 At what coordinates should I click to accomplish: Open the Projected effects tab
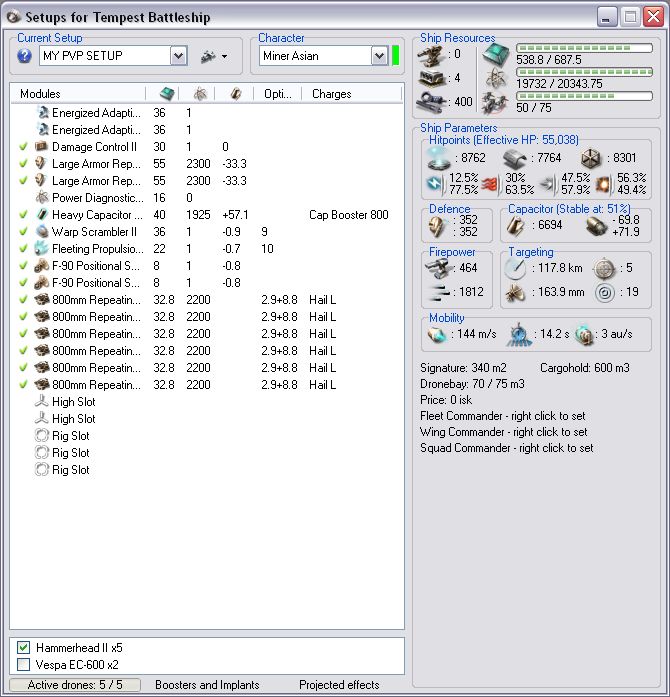coord(339,685)
